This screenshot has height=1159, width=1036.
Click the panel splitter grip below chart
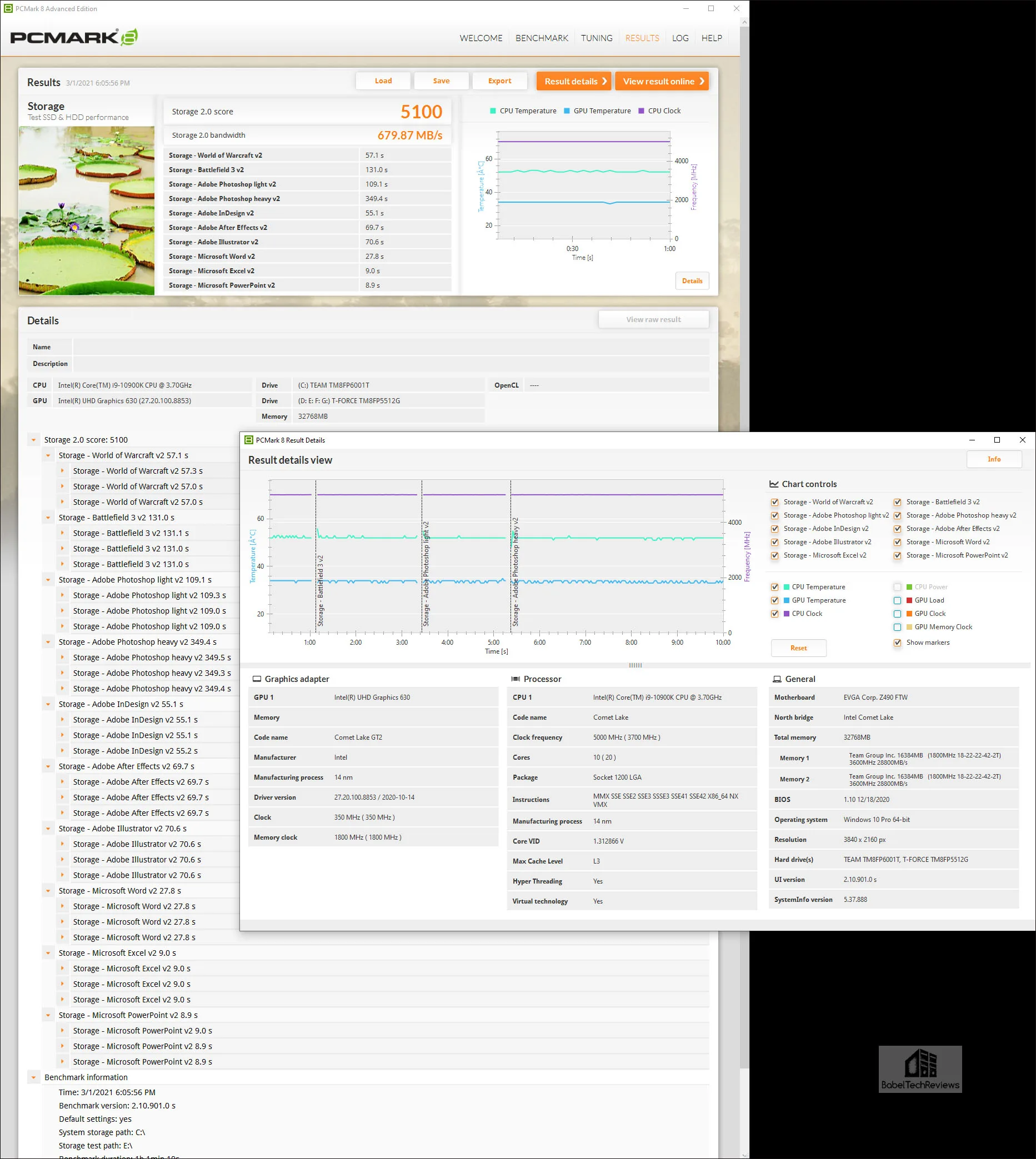(x=636, y=665)
